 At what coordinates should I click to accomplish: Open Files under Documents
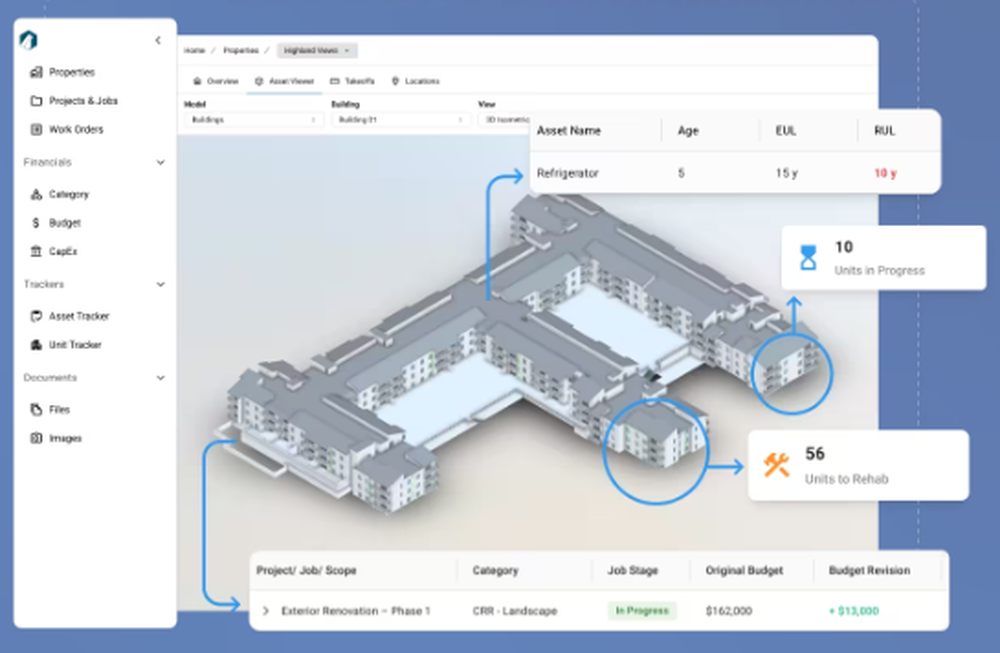tap(59, 409)
